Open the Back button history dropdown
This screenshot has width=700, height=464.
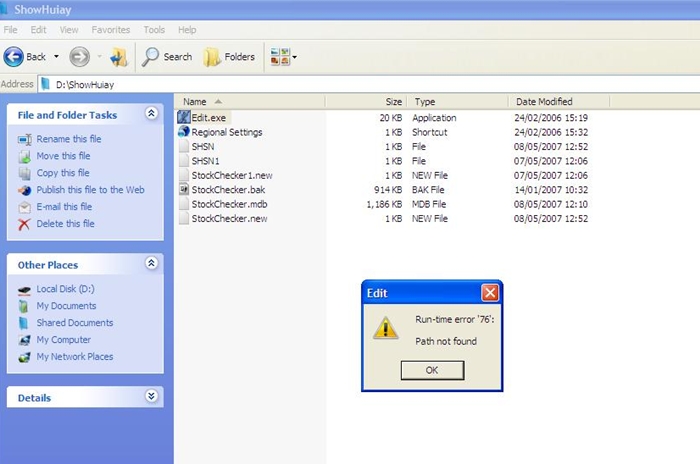56,57
